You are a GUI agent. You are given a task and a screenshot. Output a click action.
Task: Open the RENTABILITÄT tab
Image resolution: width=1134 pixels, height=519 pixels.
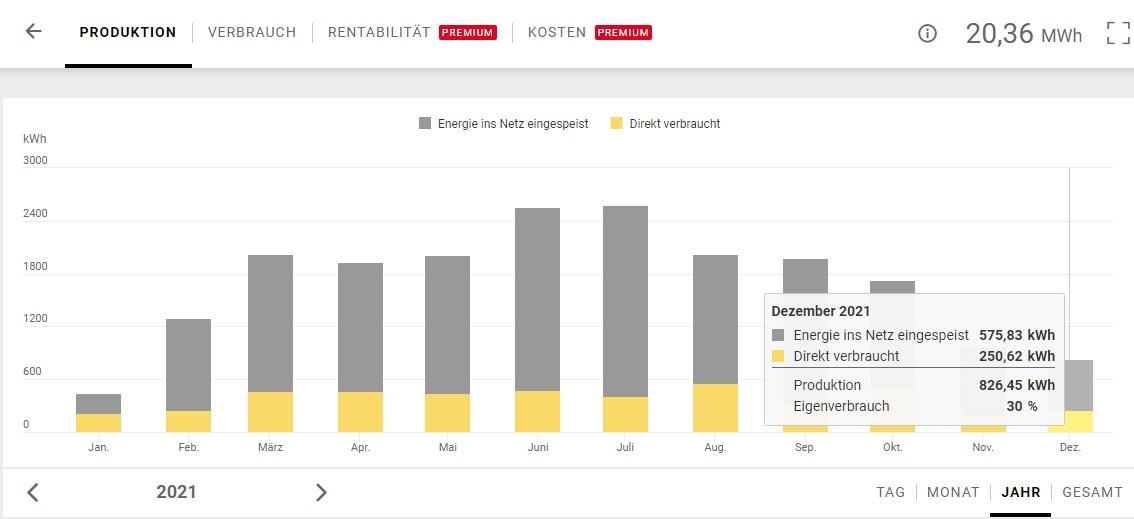379,33
